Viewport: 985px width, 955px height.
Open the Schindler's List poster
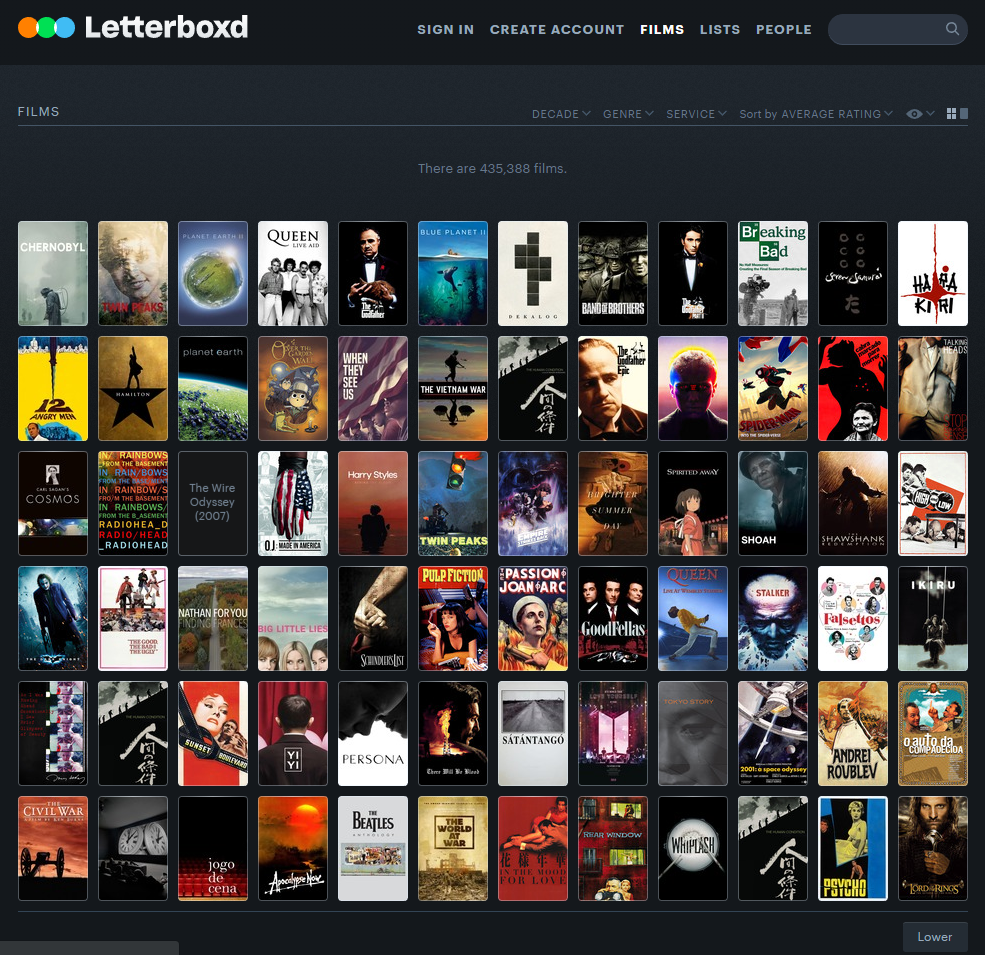pyautogui.click(x=373, y=618)
